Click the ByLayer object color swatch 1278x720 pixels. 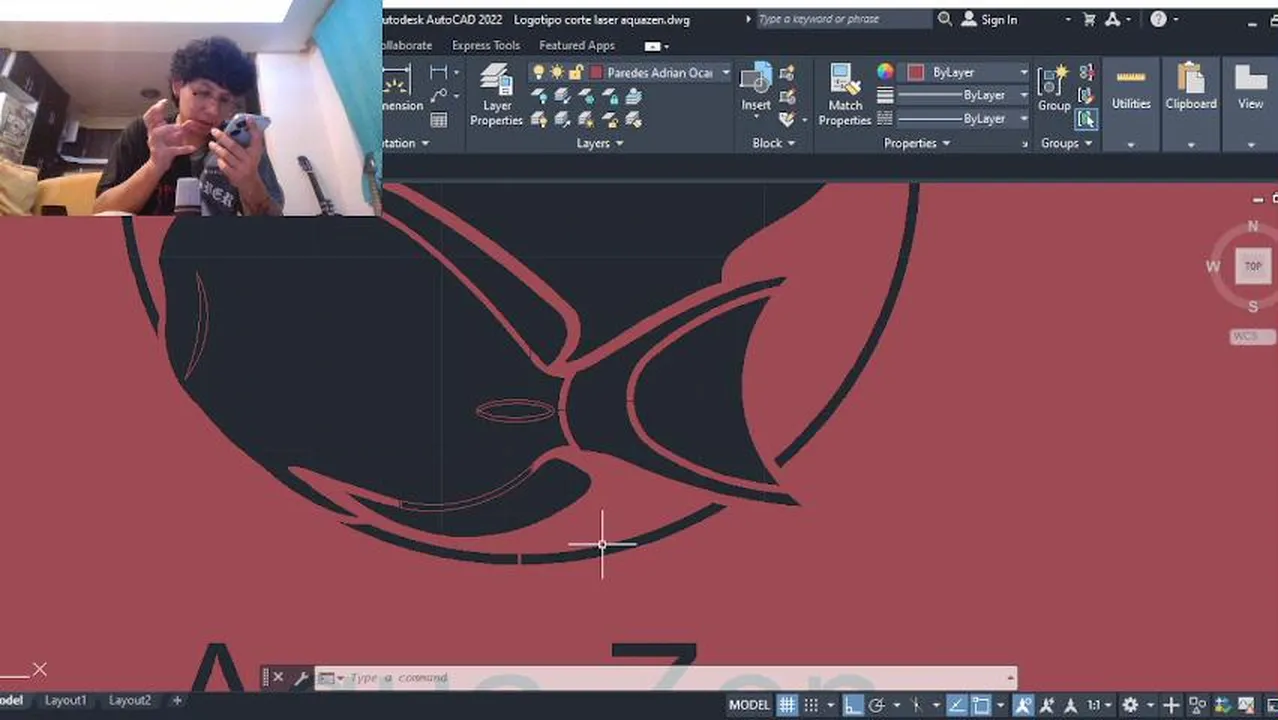tap(916, 72)
